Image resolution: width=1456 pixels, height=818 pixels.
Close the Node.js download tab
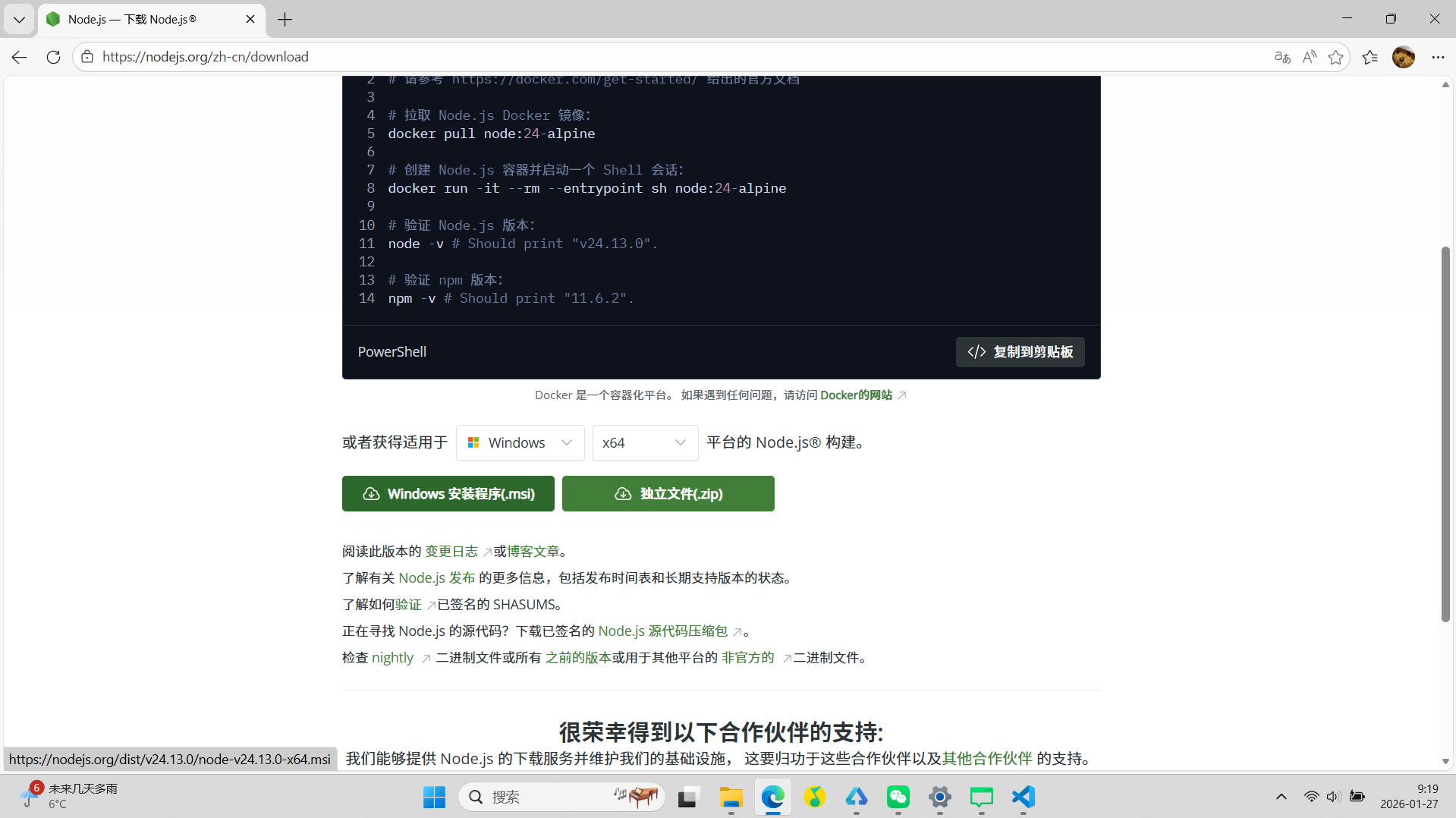(250, 20)
